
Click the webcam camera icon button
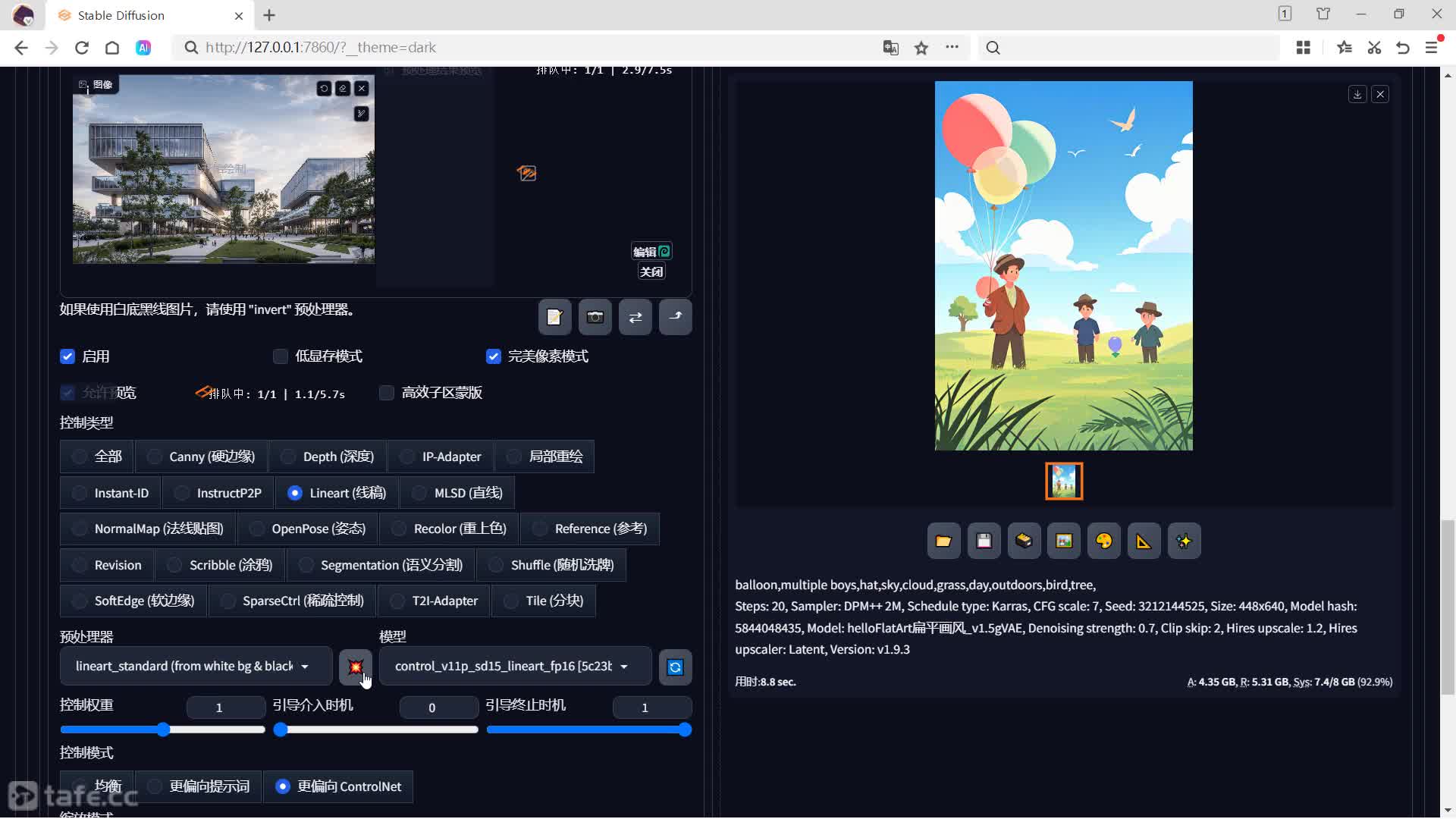[595, 317]
